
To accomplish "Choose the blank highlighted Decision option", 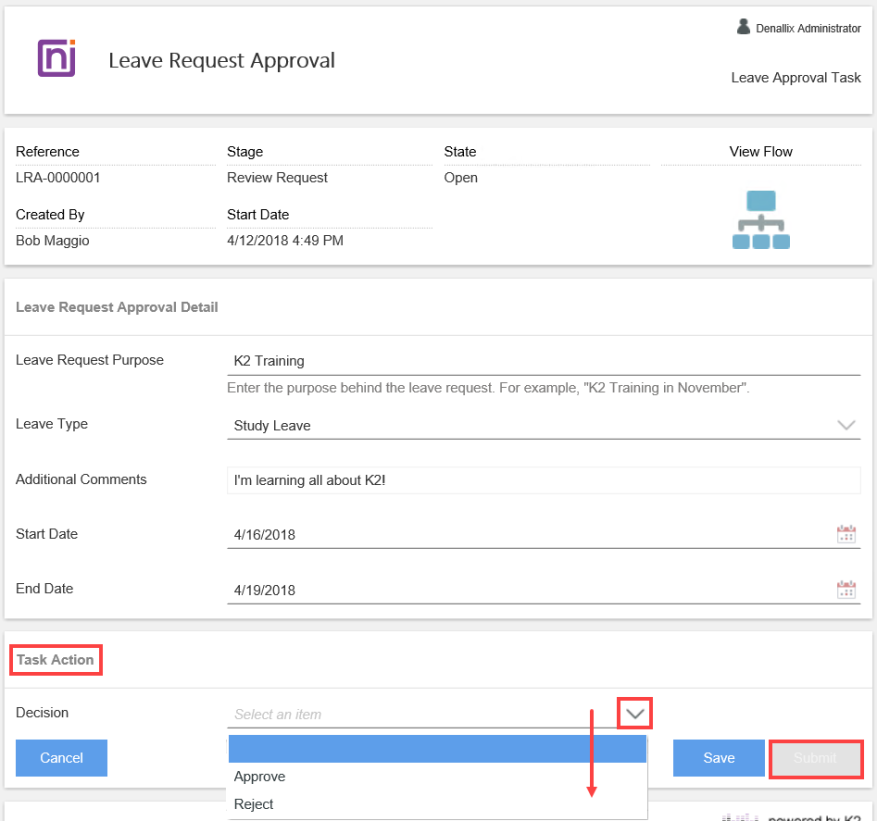I will 437,749.
